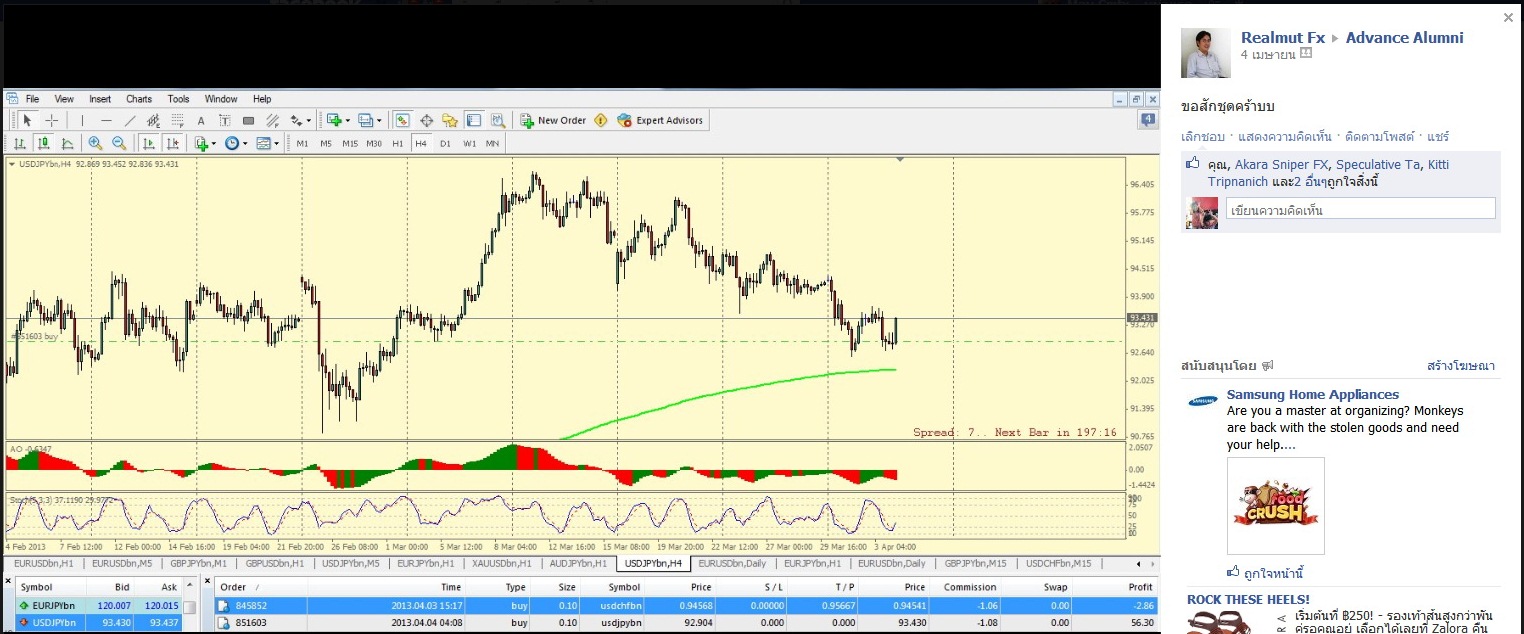The image size is (1524, 634).
Task: Draw a vertical line tool
Action: [82, 120]
